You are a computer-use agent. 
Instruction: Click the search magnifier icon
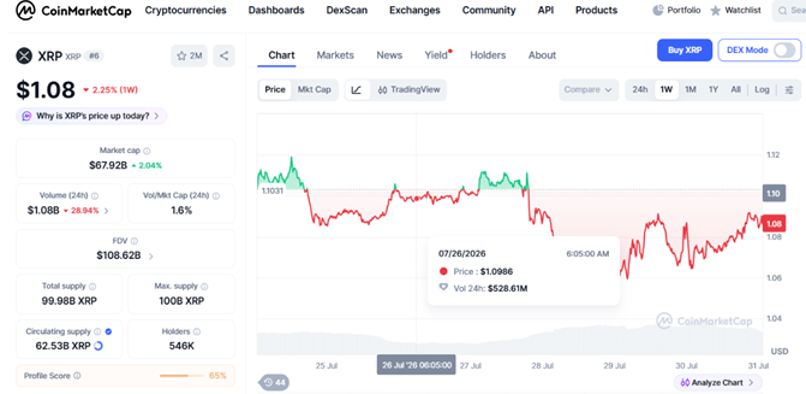[782, 11]
